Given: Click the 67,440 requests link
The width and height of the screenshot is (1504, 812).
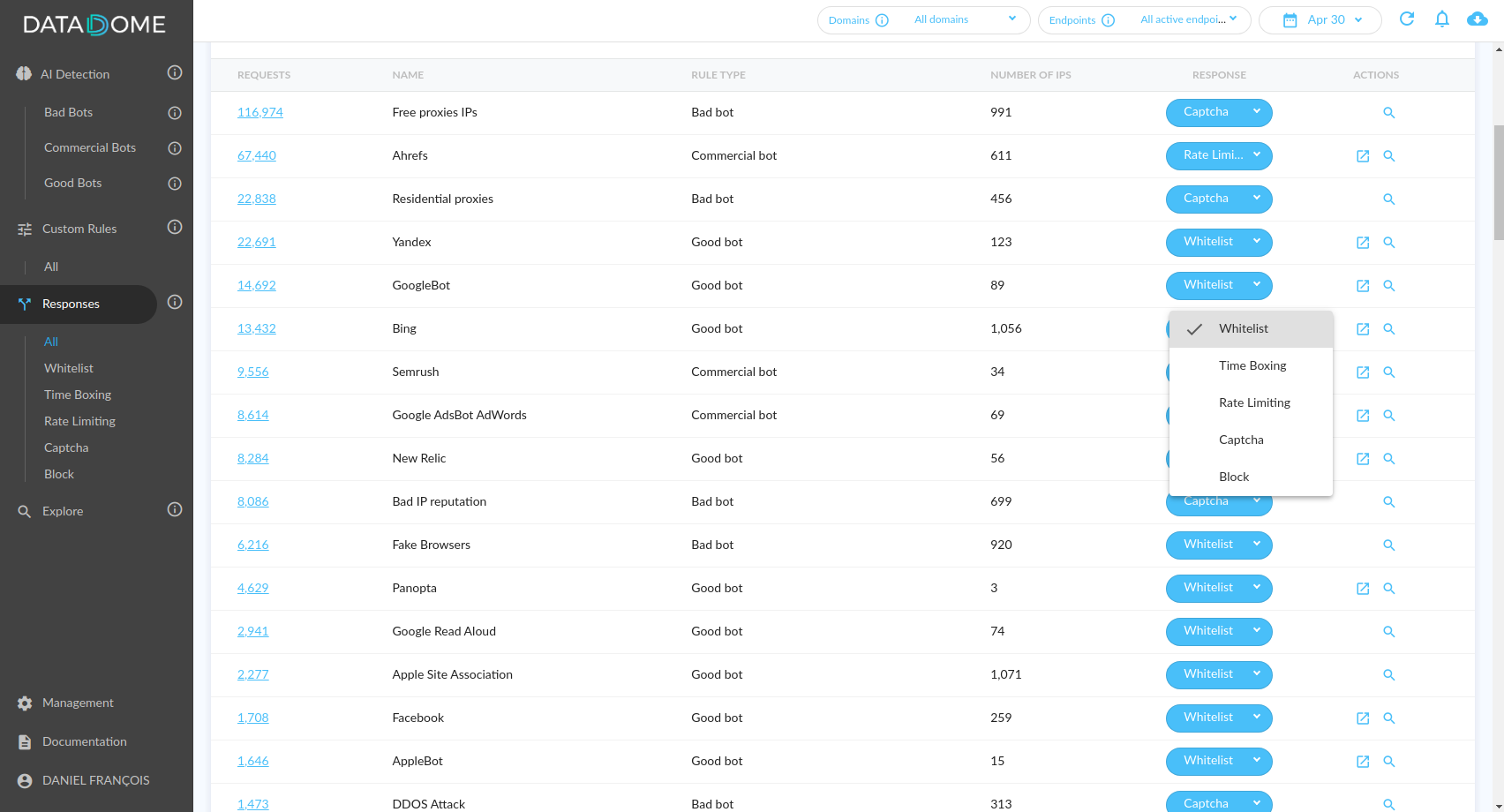Looking at the screenshot, I should pyautogui.click(x=257, y=155).
